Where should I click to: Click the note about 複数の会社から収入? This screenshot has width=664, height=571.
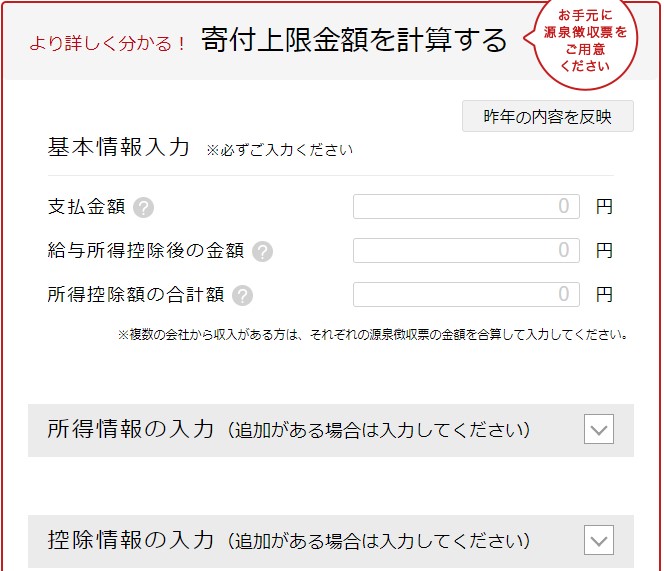click(372, 335)
